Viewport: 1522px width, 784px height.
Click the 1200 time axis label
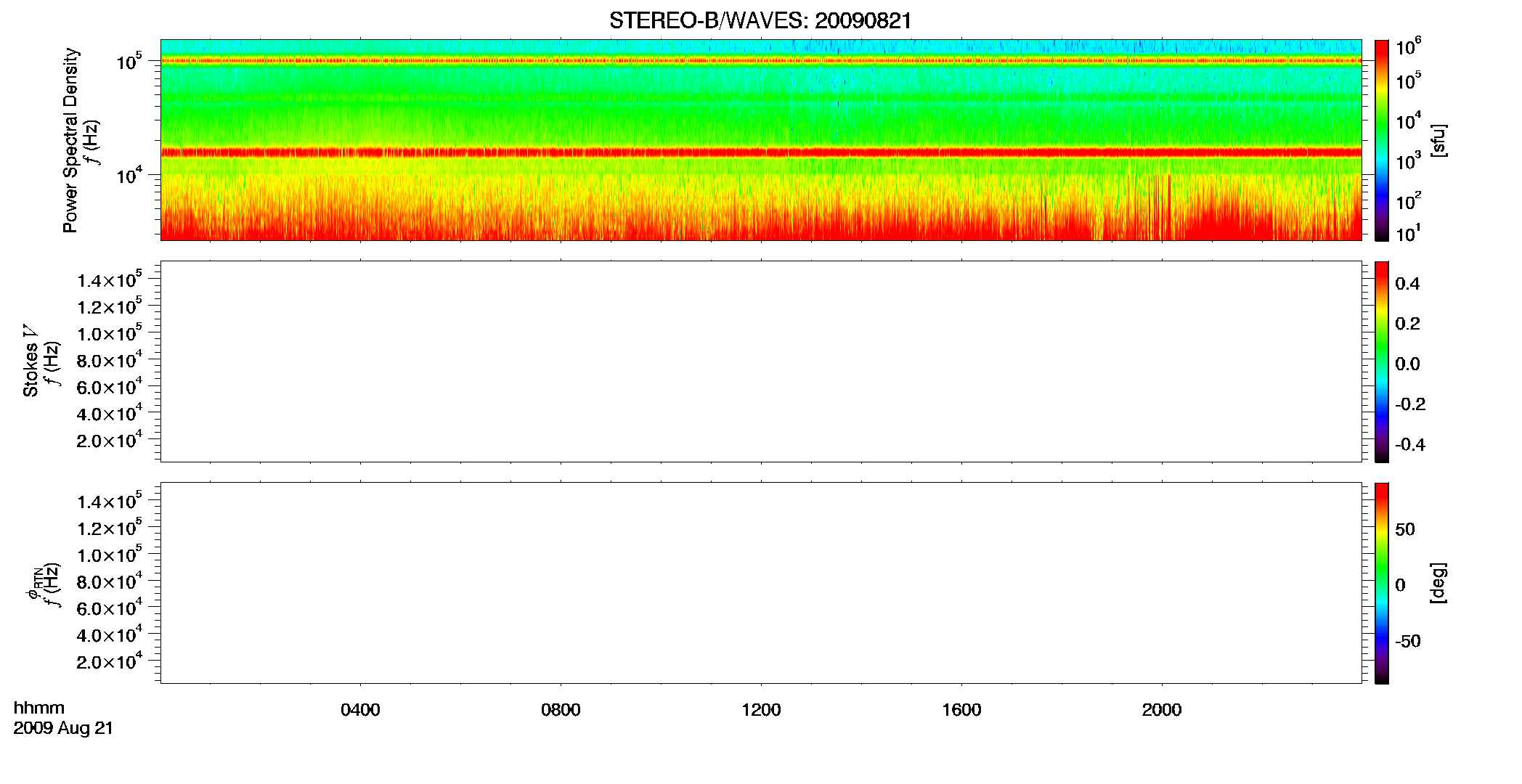[761, 710]
